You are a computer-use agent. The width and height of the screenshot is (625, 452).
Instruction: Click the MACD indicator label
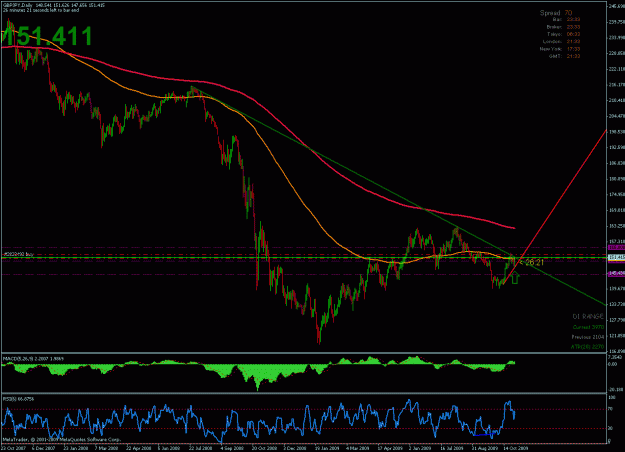pyautogui.click(x=33, y=359)
